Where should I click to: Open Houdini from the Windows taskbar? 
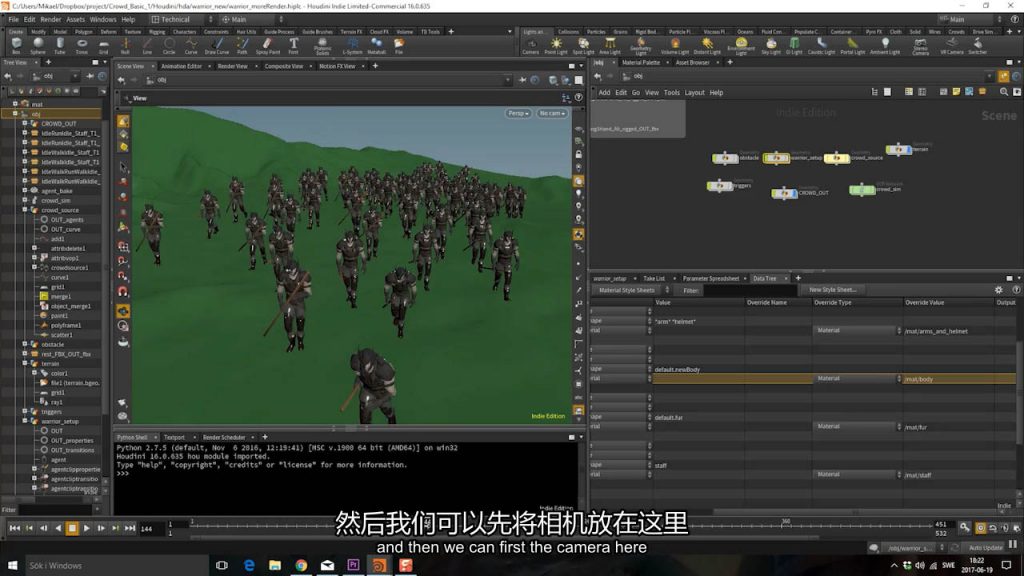pos(379,565)
